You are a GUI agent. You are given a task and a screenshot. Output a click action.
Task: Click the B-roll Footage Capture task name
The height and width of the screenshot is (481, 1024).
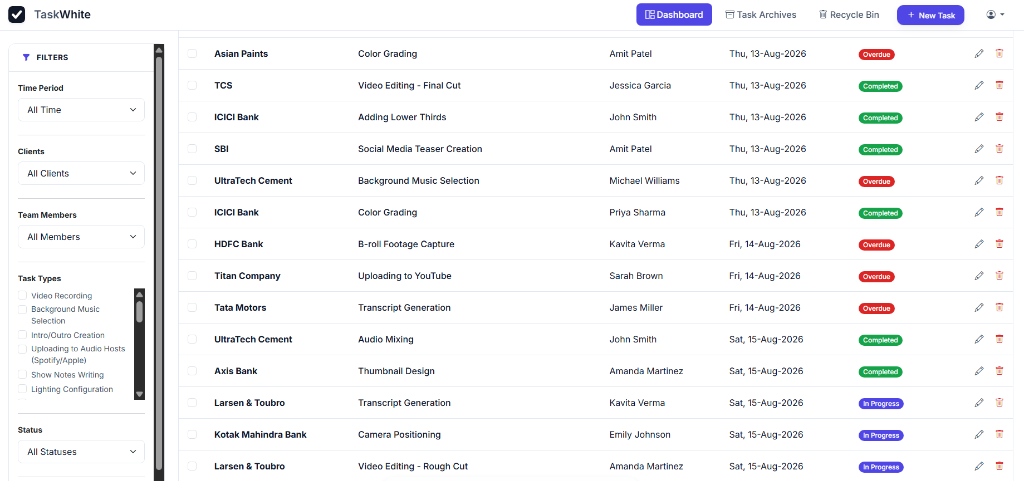click(406, 244)
